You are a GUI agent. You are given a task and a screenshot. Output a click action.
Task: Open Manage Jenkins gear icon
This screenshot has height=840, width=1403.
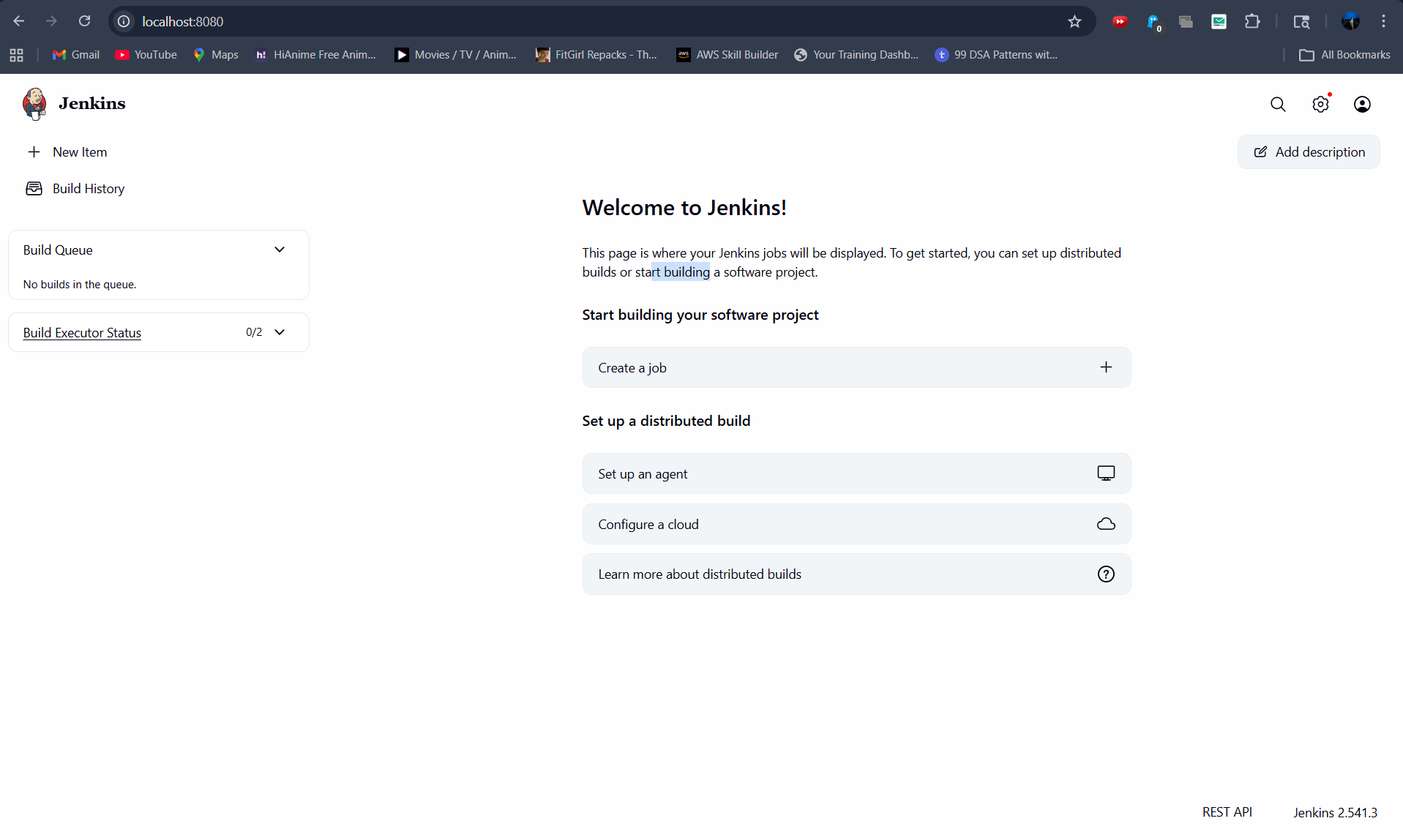(x=1320, y=105)
